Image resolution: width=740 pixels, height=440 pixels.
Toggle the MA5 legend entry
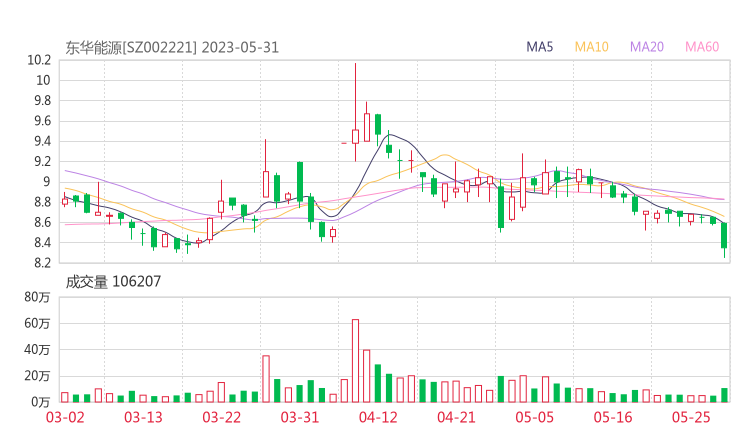pyautogui.click(x=539, y=47)
